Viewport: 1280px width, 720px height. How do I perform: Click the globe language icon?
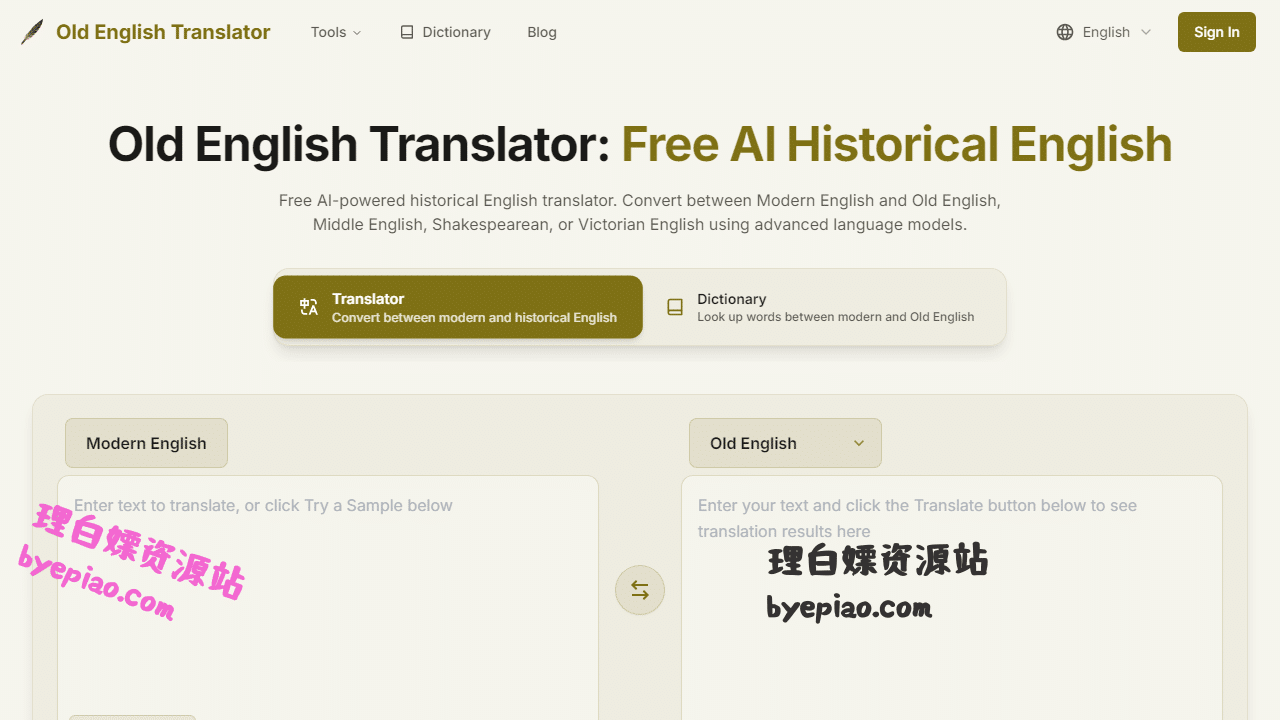tap(1065, 32)
